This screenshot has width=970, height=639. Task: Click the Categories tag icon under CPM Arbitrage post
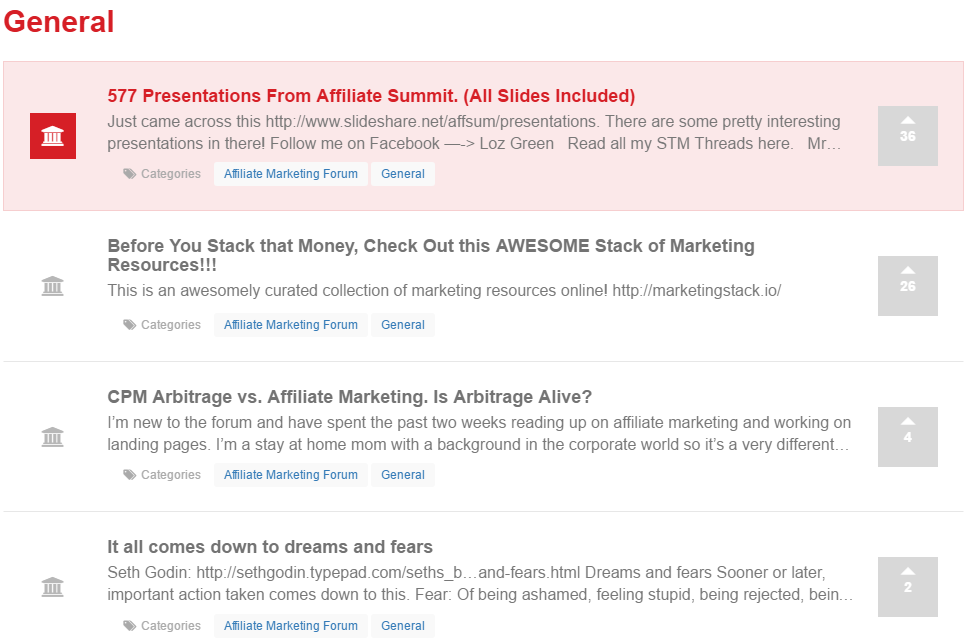tap(129, 475)
